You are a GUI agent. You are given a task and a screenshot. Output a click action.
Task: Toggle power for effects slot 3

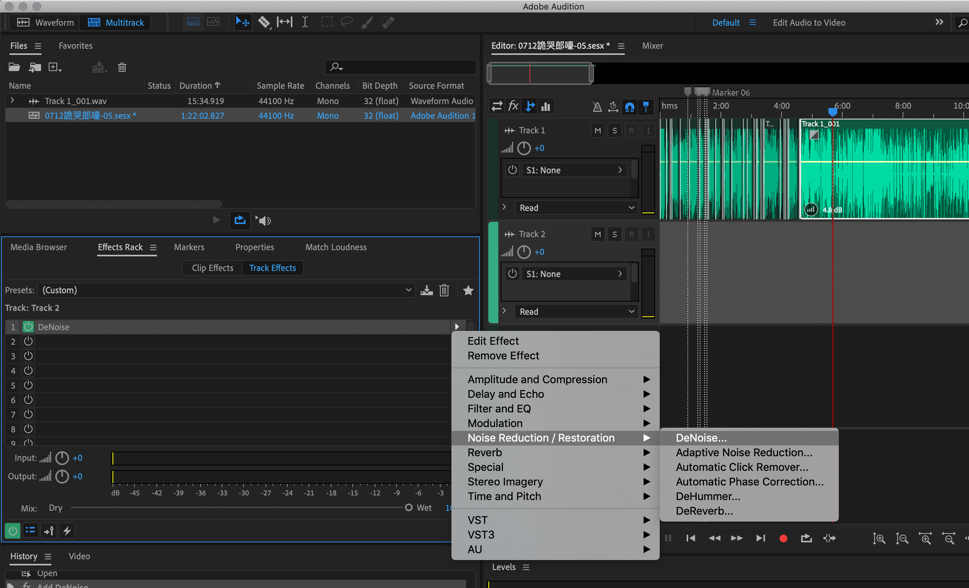click(x=28, y=356)
